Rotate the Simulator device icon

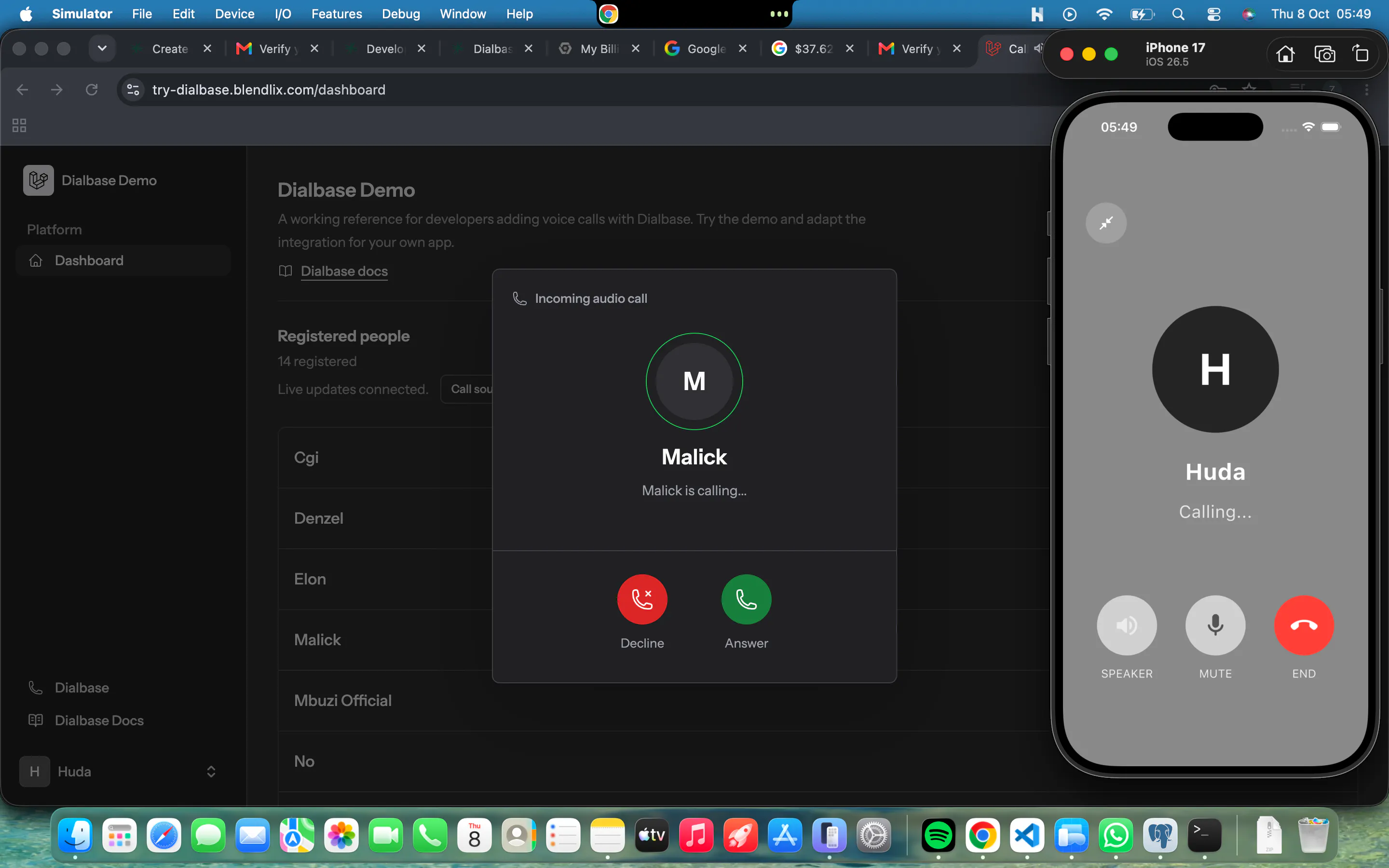(x=1360, y=54)
